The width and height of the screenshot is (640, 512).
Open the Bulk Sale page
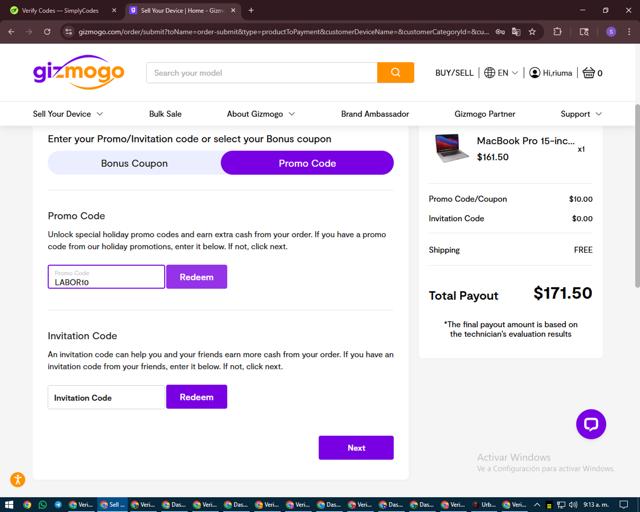tap(165, 114)
